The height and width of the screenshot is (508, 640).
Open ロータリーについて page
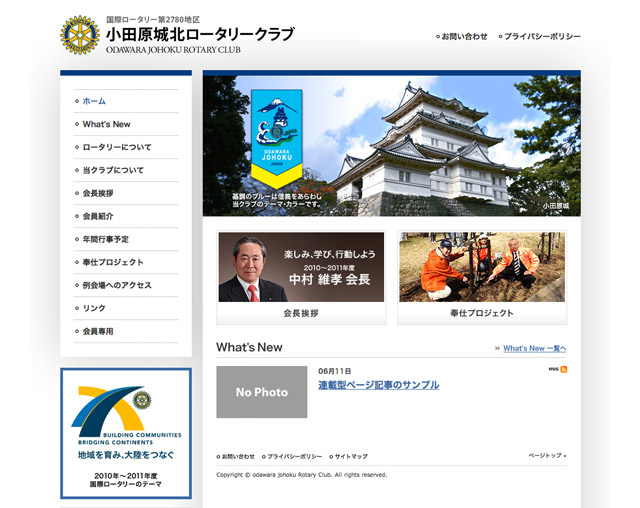click(x=117, y=147)
